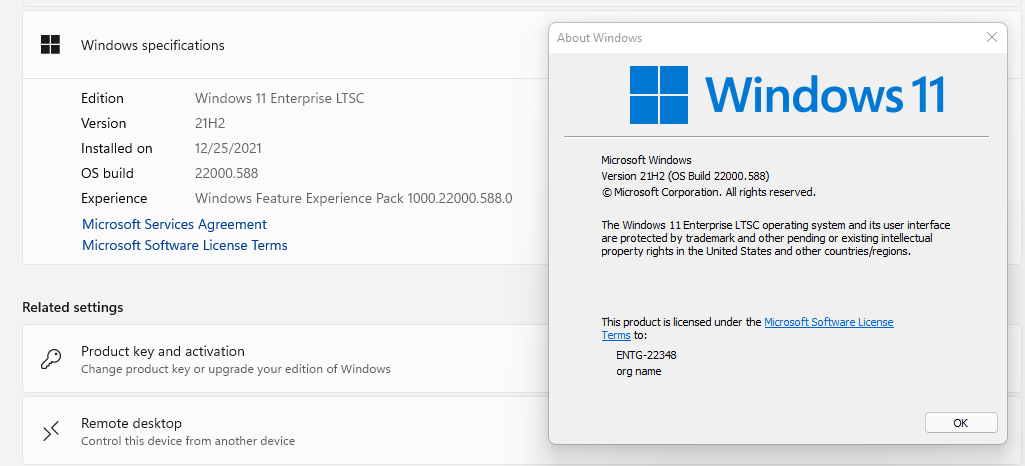Open the Microsoft Services Agreement link
The width and height of the screenshot is (1025, 466).
point(174,224)
